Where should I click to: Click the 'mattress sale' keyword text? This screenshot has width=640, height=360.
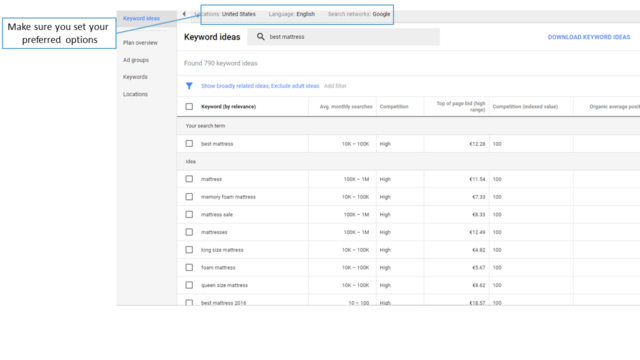pyautogui.click(x=217, y=214)
